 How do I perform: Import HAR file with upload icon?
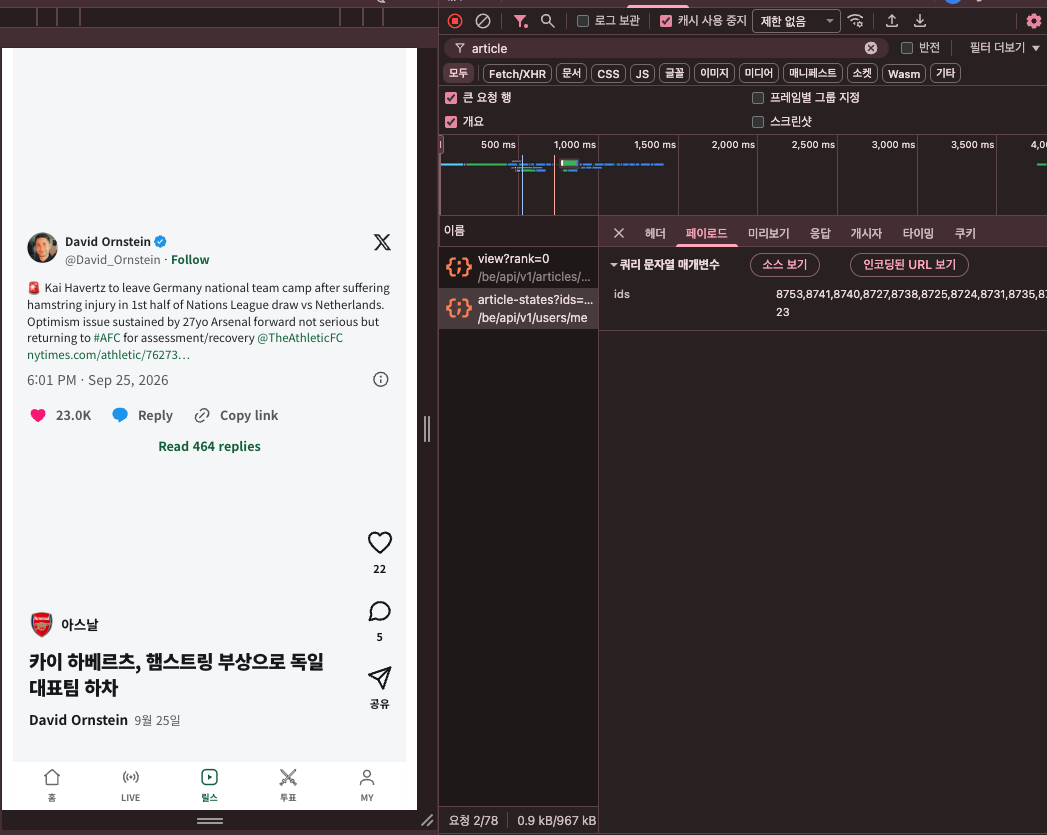click(891, 21)
